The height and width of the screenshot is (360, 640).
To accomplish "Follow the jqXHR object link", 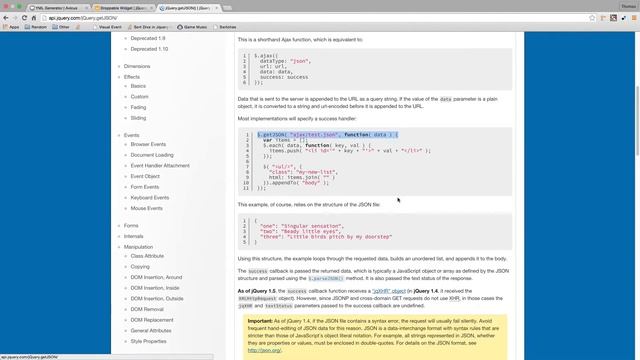I will pyautogui.click(x=389, y=291).
